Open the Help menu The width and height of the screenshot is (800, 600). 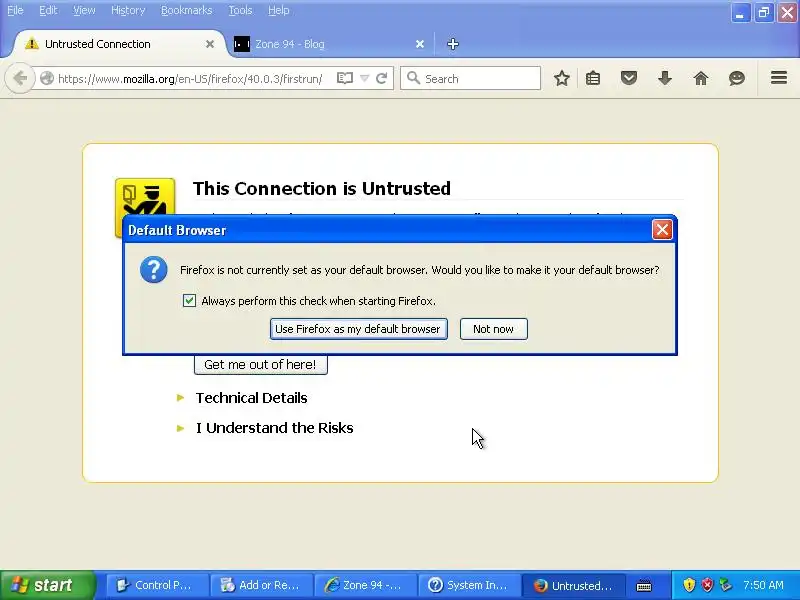279,10
